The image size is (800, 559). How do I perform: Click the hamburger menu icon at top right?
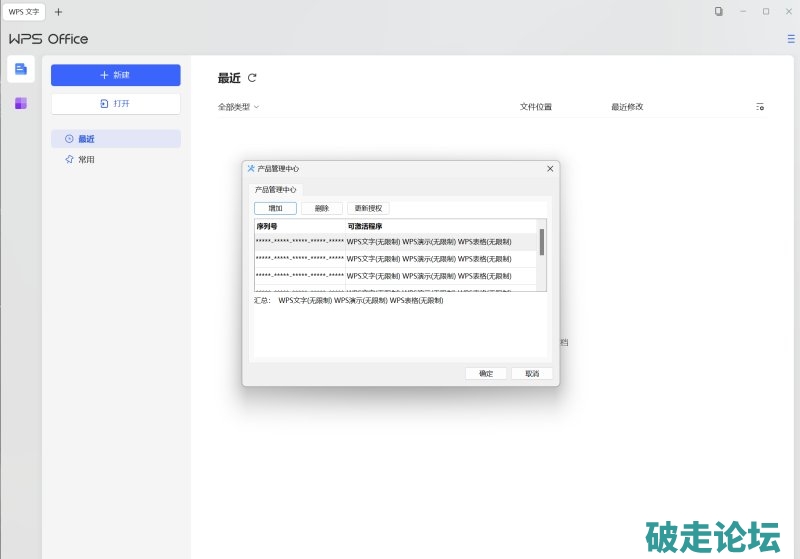(x=791, y=39)
